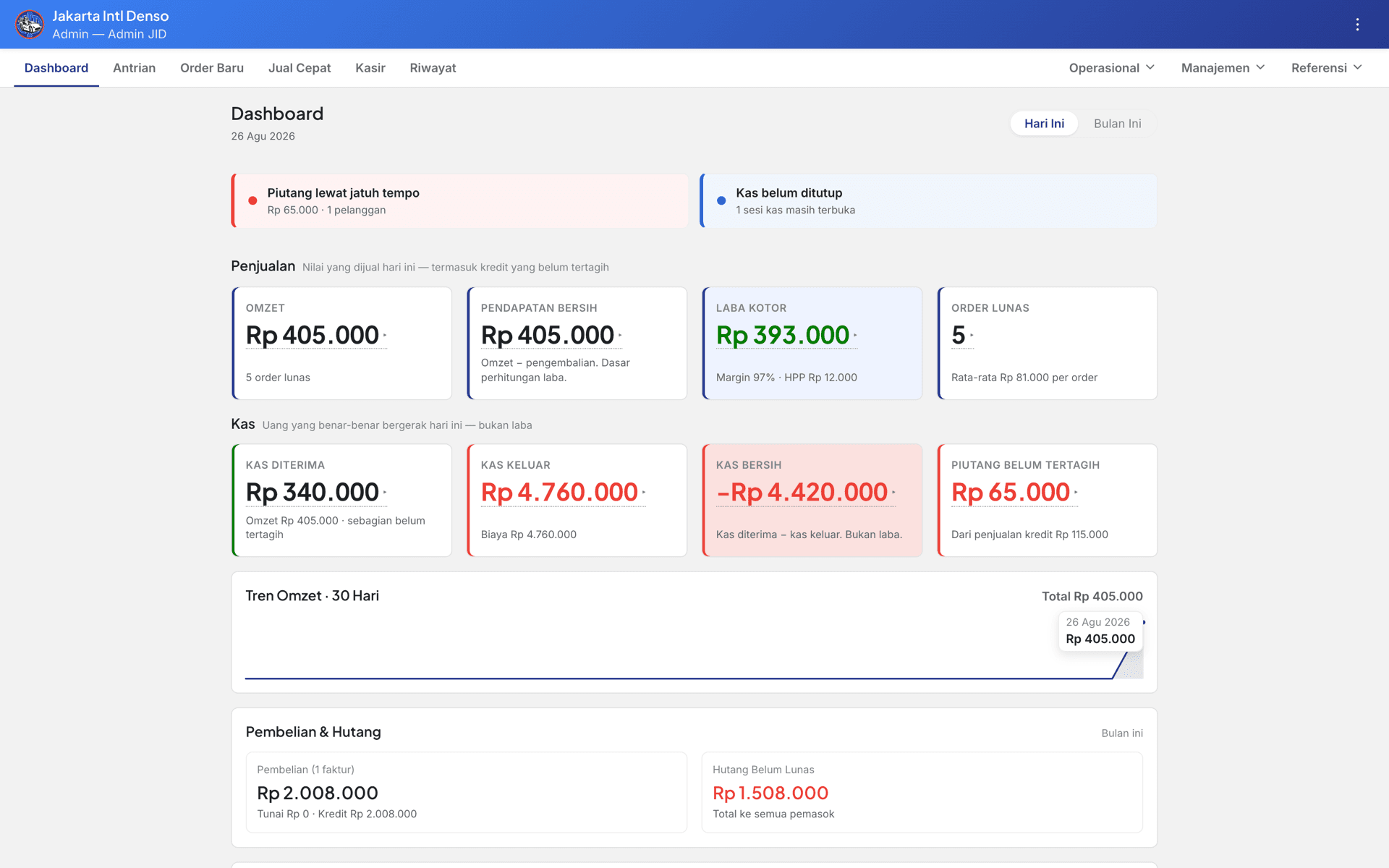
Task: Click the Hutang Rp 1.508.000 amount
Action: coord(770,793)
